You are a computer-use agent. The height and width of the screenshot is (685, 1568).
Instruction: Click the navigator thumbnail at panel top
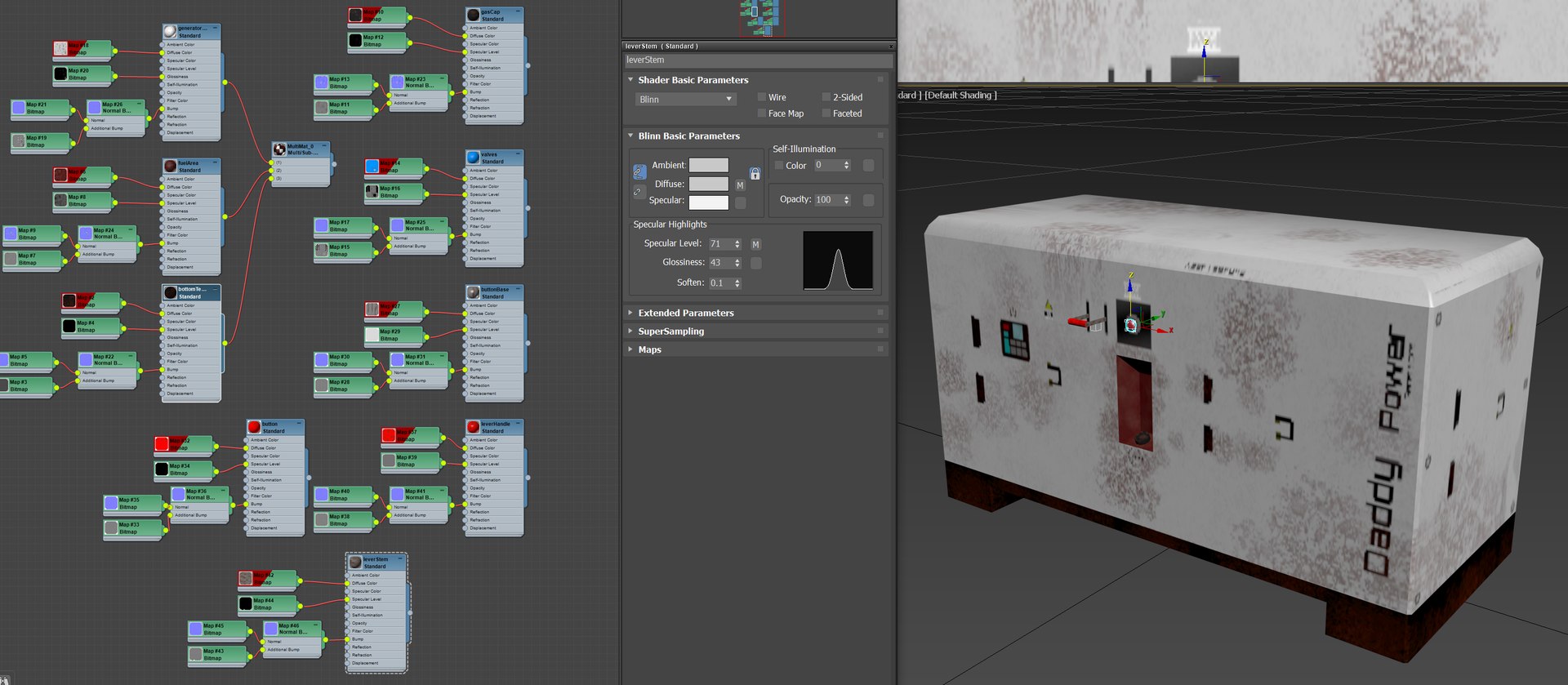tap(762, 18)
